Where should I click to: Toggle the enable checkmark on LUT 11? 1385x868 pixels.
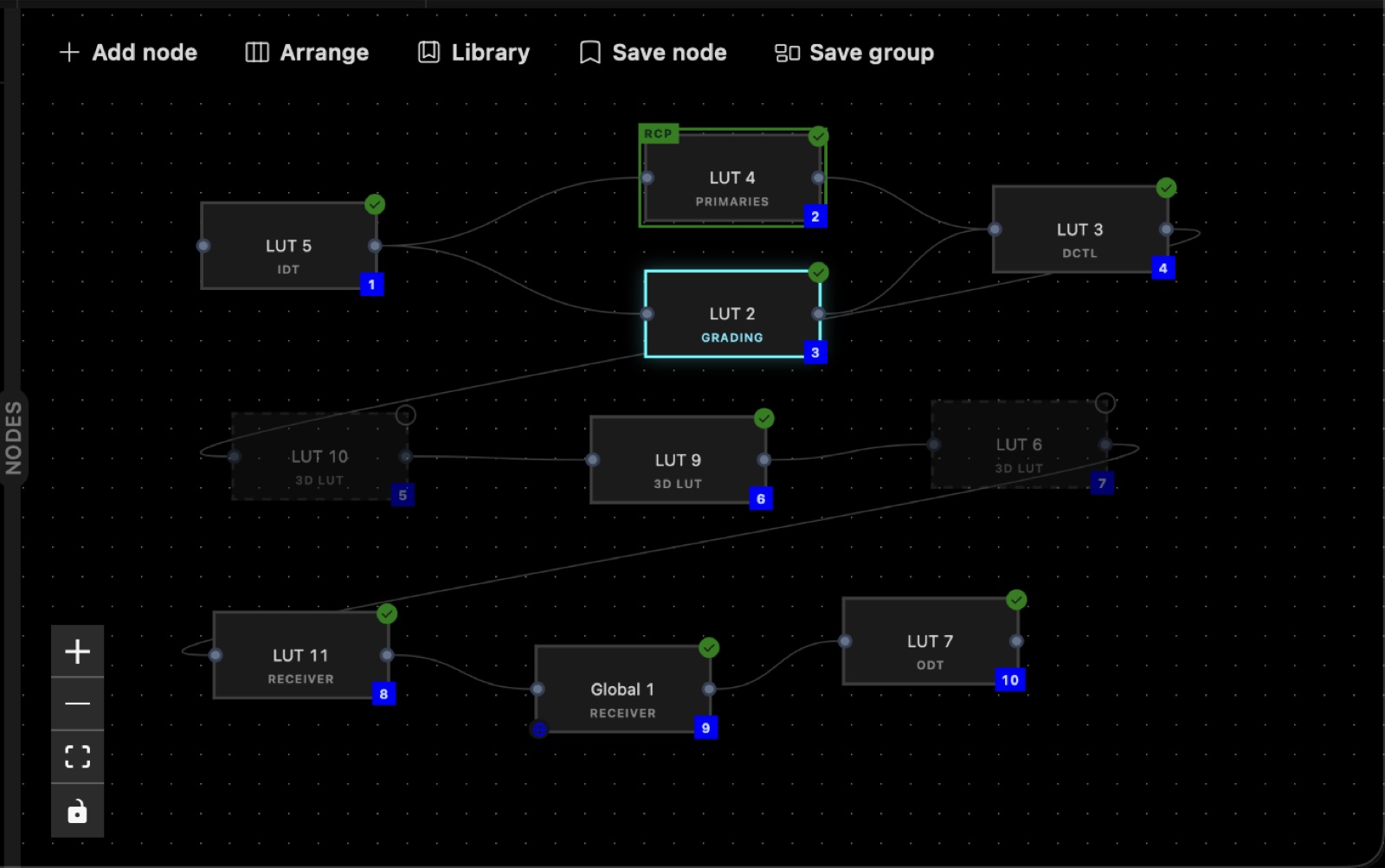(387, 614)
